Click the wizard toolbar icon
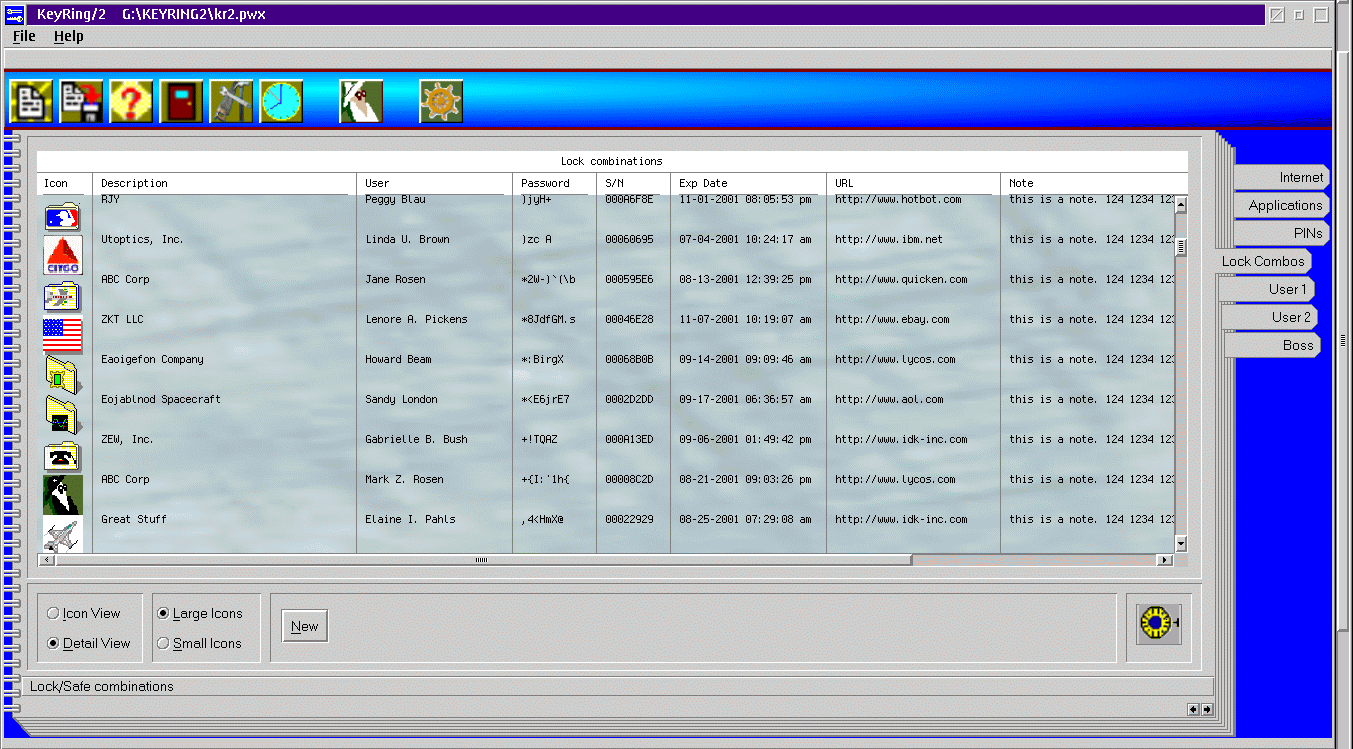Viewport: 1353px width, 749px height. (x=361, y=101)
